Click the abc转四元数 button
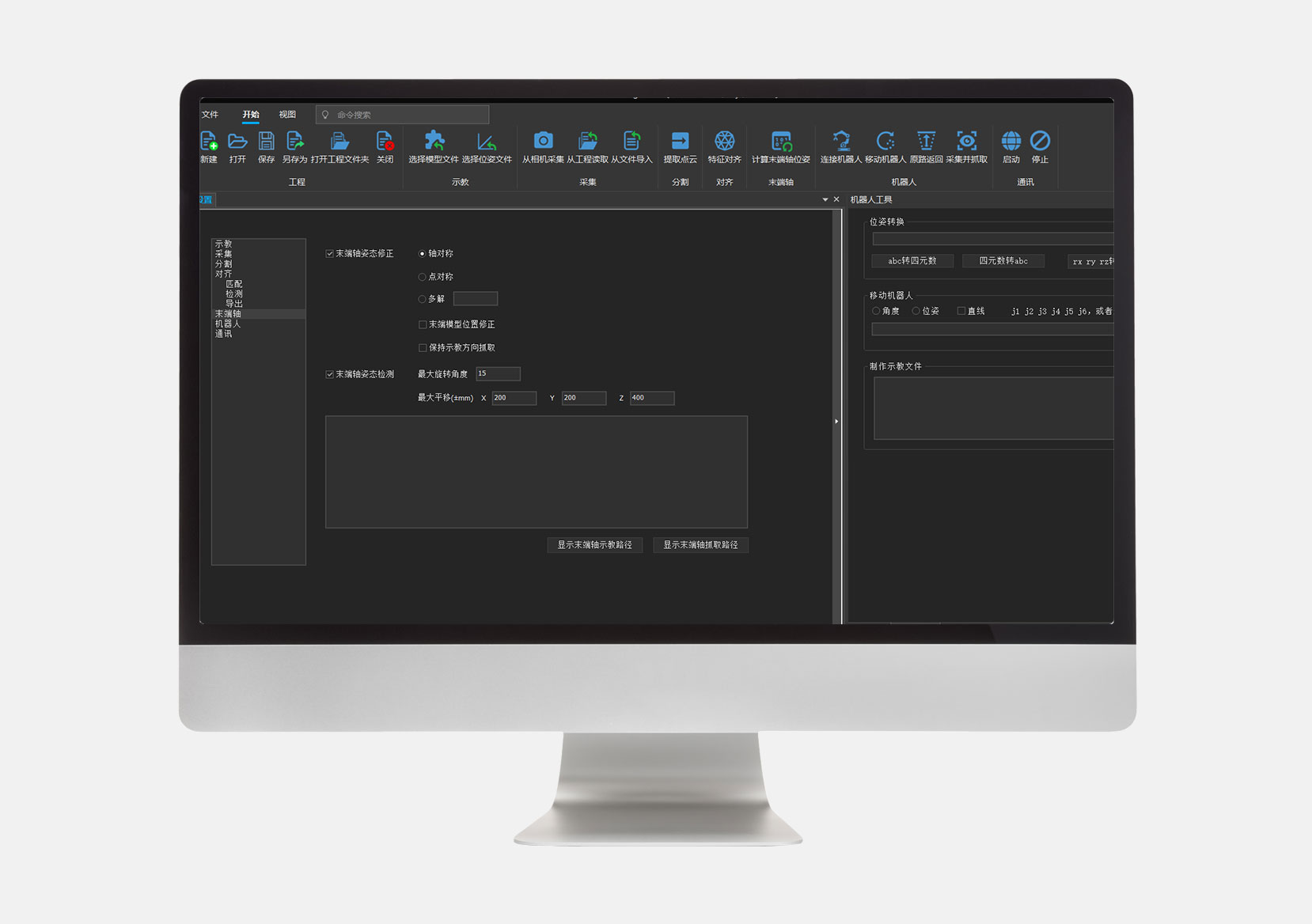 (x=912, y=261)
